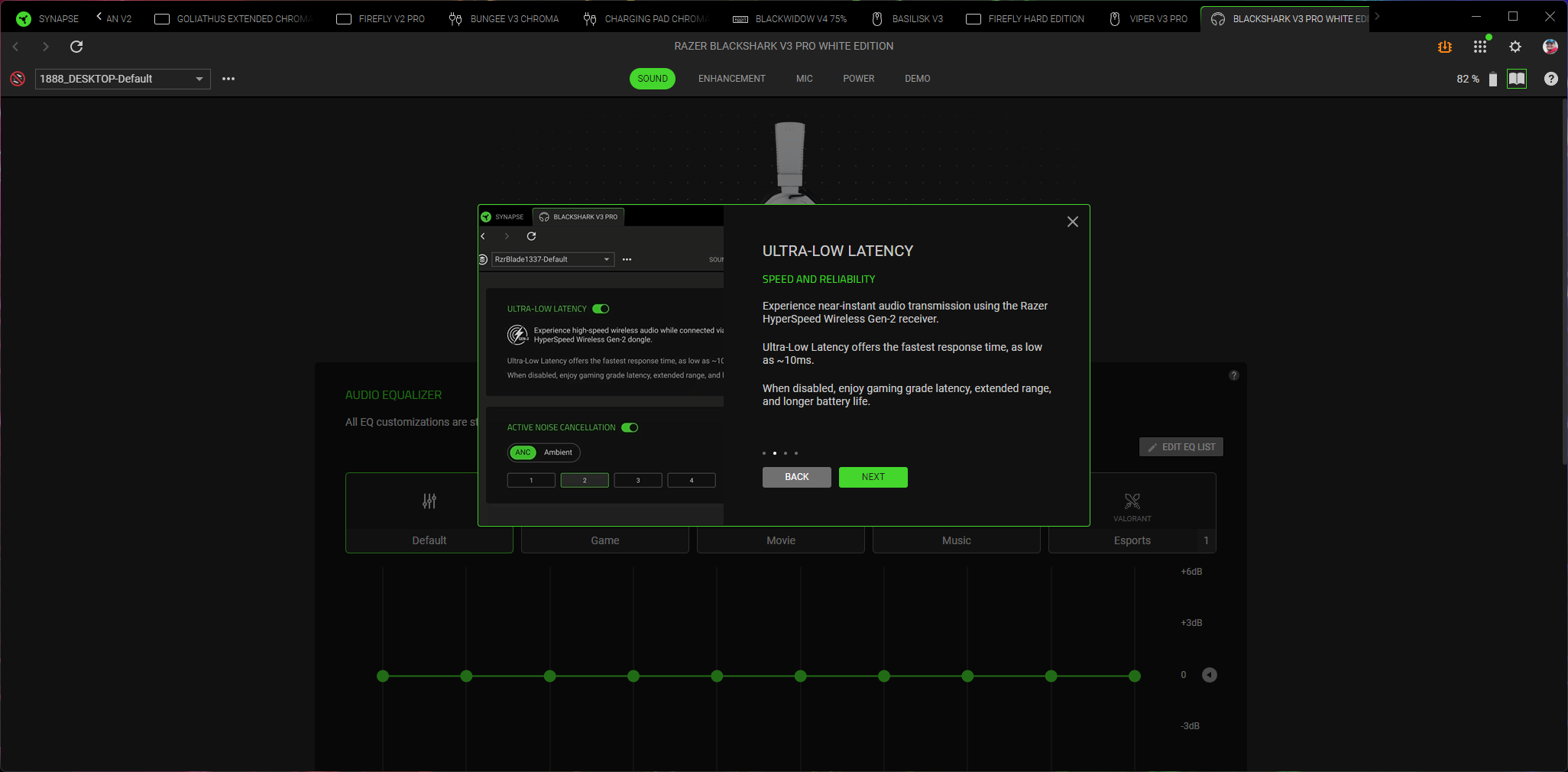Click the Edit EQ List button
The image size is (1568, 772).
click(x=1181, y=447)
